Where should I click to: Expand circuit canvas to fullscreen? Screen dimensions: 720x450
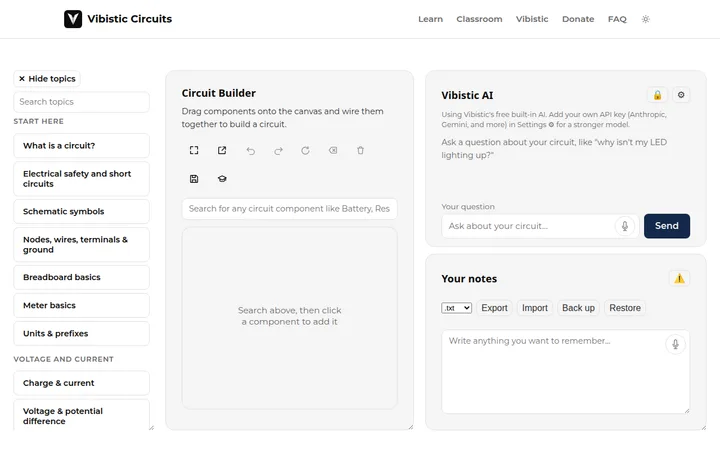click(x=194, y=151)
